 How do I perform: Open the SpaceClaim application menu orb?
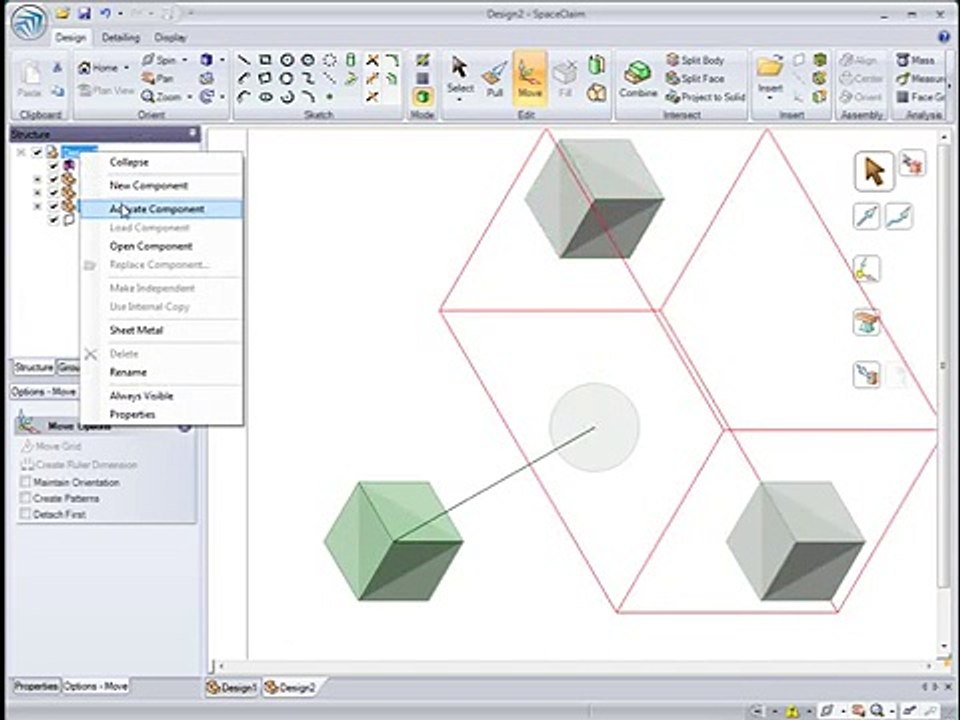click(x=29, y=24)
